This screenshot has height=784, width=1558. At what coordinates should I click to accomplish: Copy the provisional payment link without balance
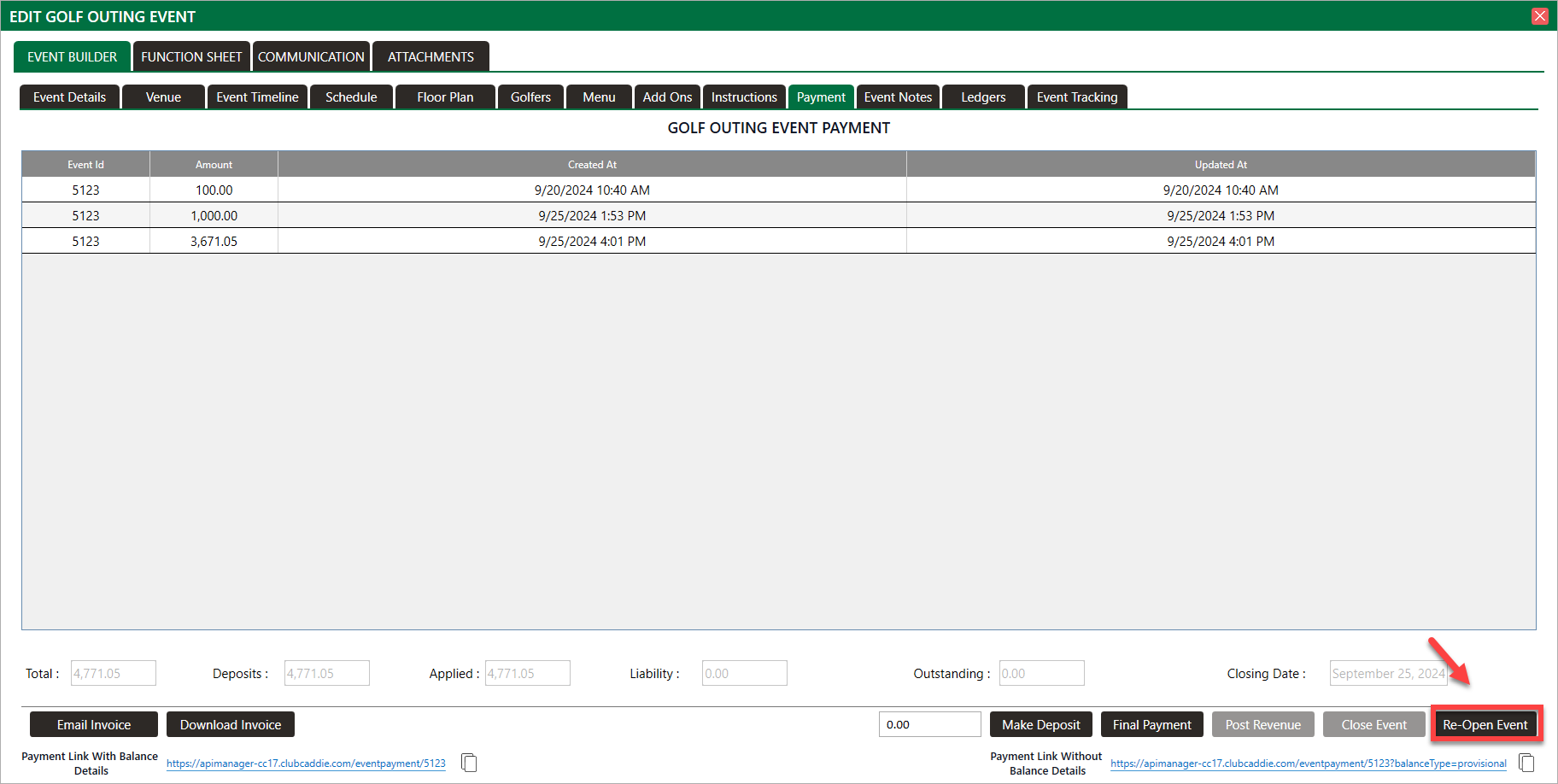[x=1526, y=763]
